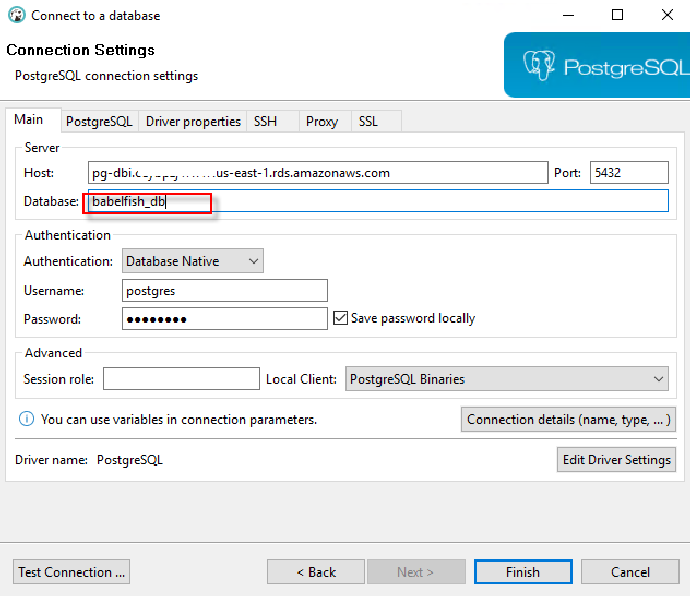The height and width of the screenshot is (596, 690).
Task: Click the PostgreSQL elephant logo
Action: click(x=540, y=66)
